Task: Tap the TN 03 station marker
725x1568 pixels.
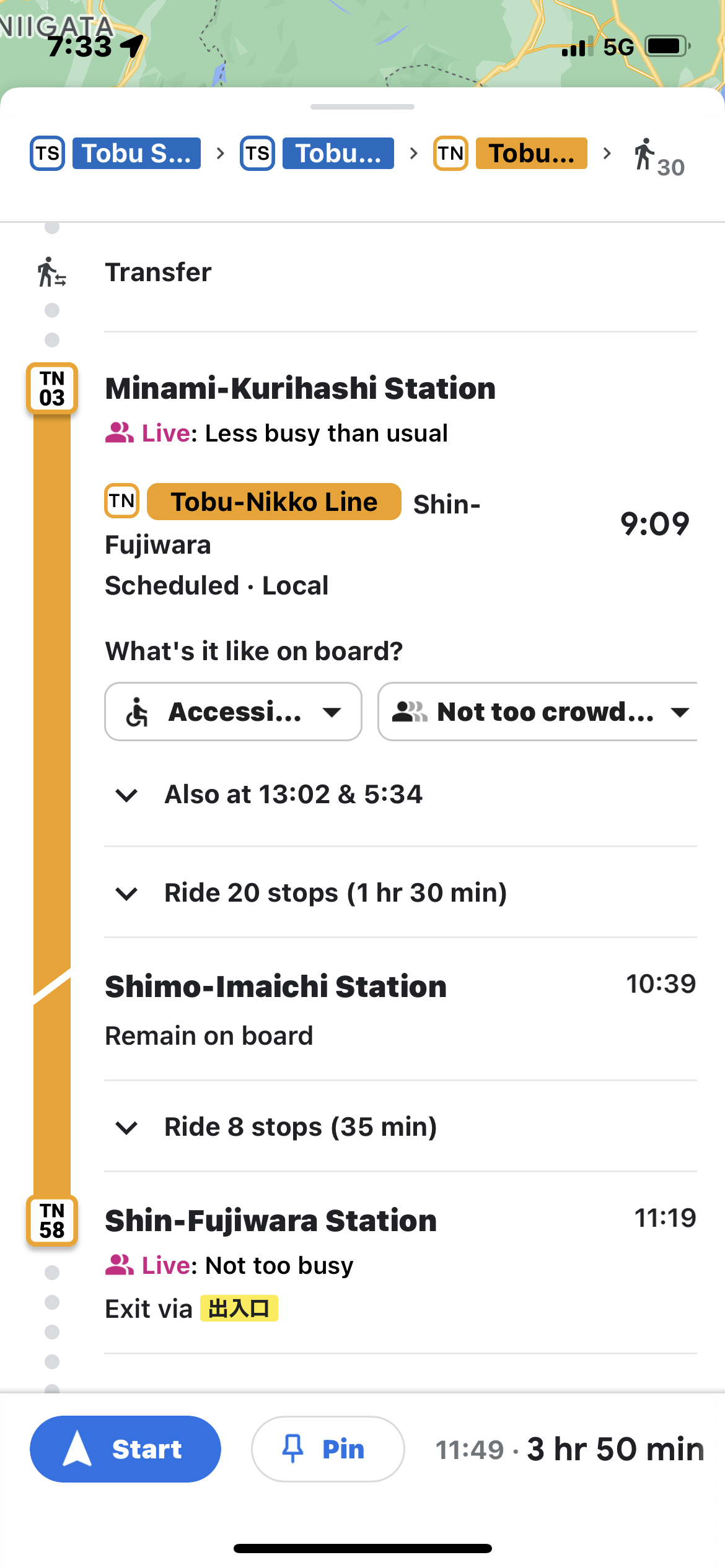Action: pos(52,388)
